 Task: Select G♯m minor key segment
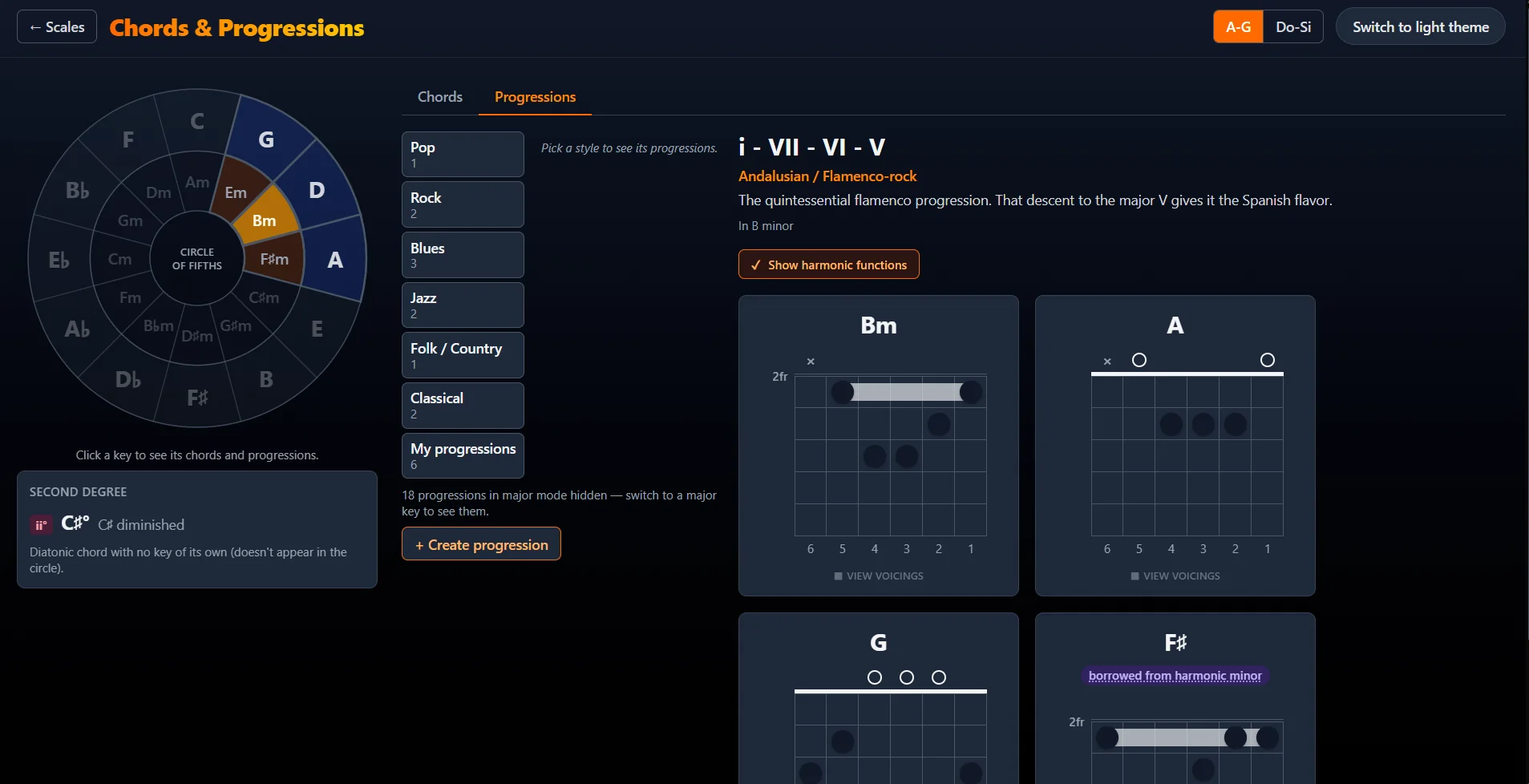pyautogui.click(x=236, y=325)
